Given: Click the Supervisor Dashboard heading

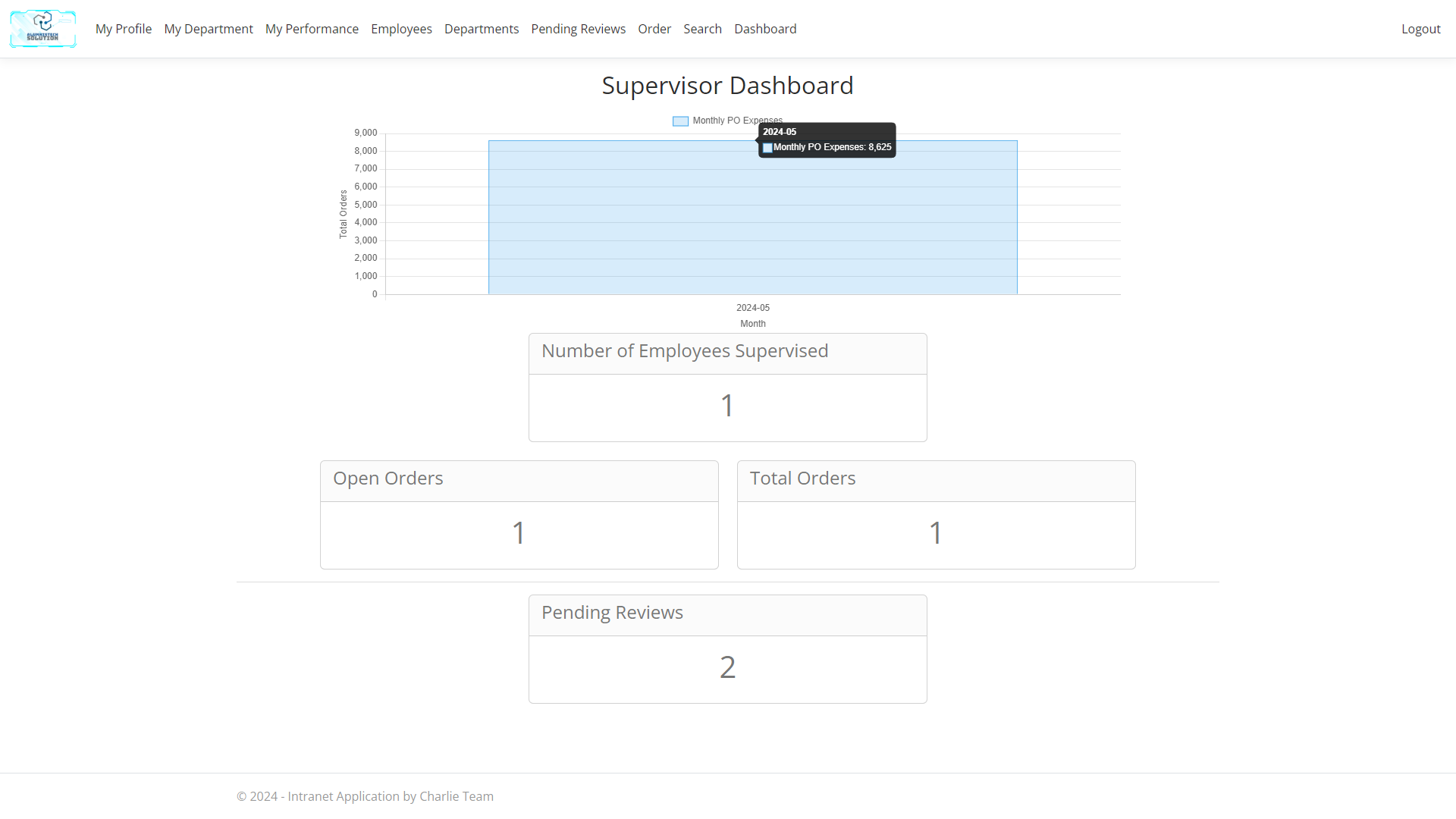Looking at the screenshot, I should [727, 86].
